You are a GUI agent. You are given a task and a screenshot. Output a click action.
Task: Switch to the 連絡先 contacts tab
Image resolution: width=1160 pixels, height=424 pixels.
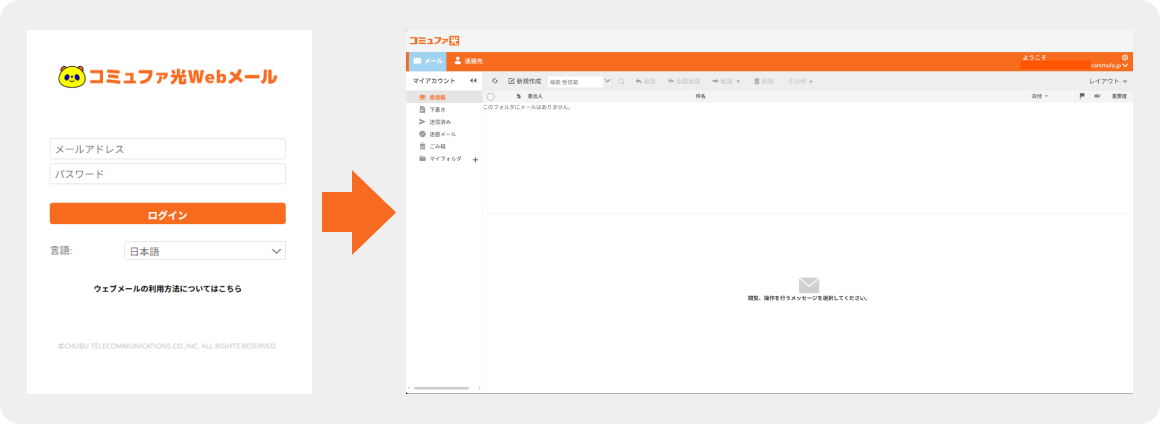[x=468, y=62]
